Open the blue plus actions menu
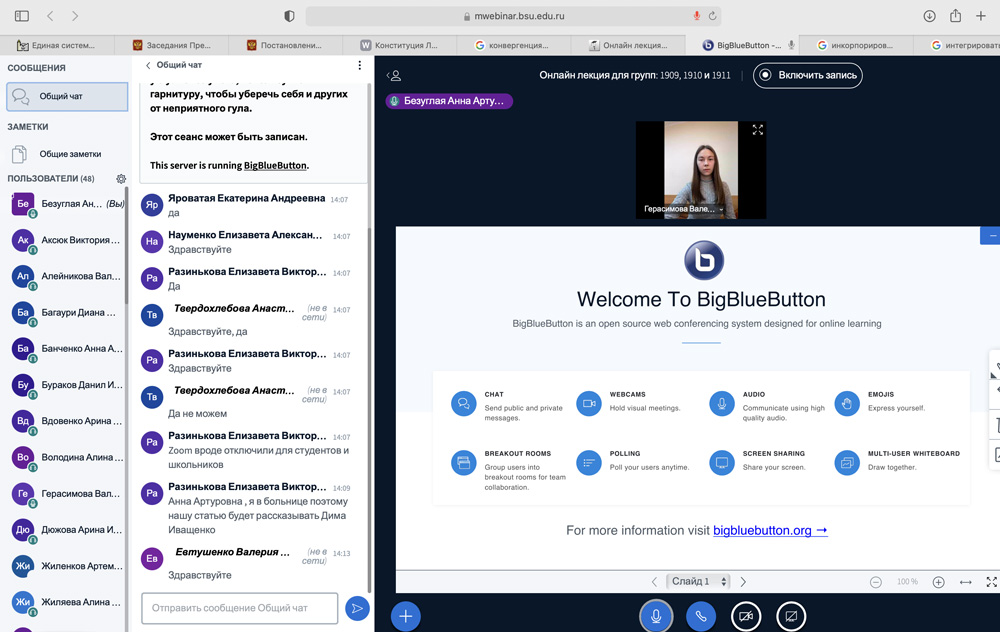The height and width of the screenshot is (632, 1000). click(405, 616)
